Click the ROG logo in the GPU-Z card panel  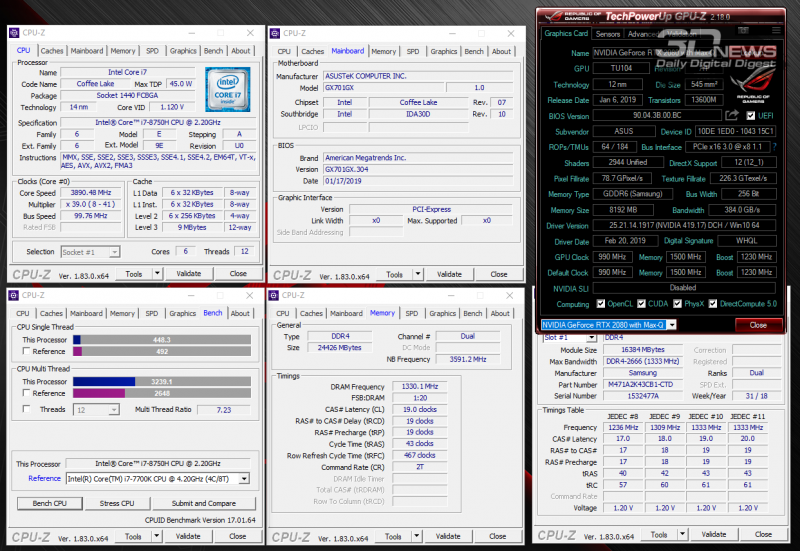(x=753, y=84)
